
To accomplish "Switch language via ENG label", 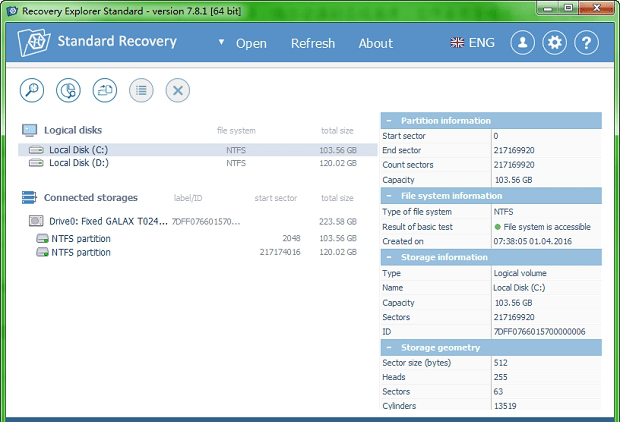I will (x=481, y=43).
